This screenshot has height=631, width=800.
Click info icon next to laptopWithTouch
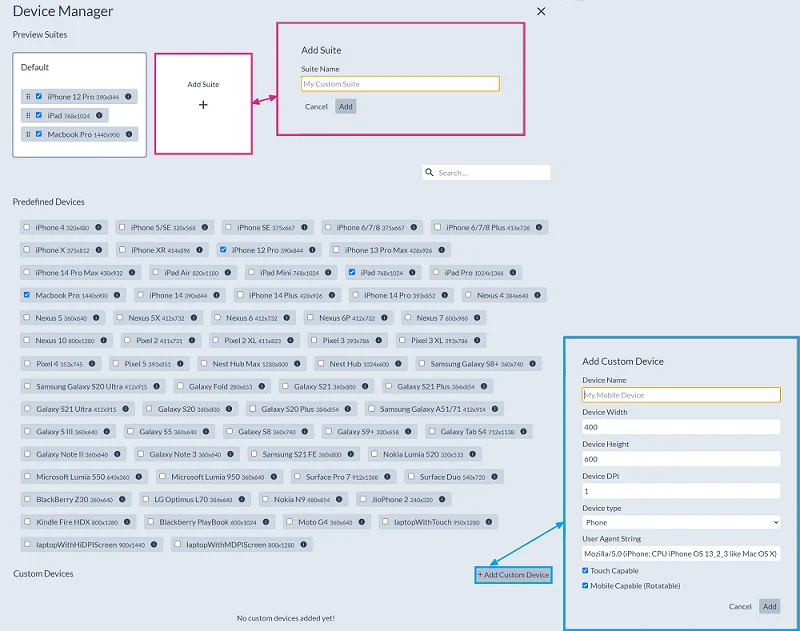pos(489,522)
